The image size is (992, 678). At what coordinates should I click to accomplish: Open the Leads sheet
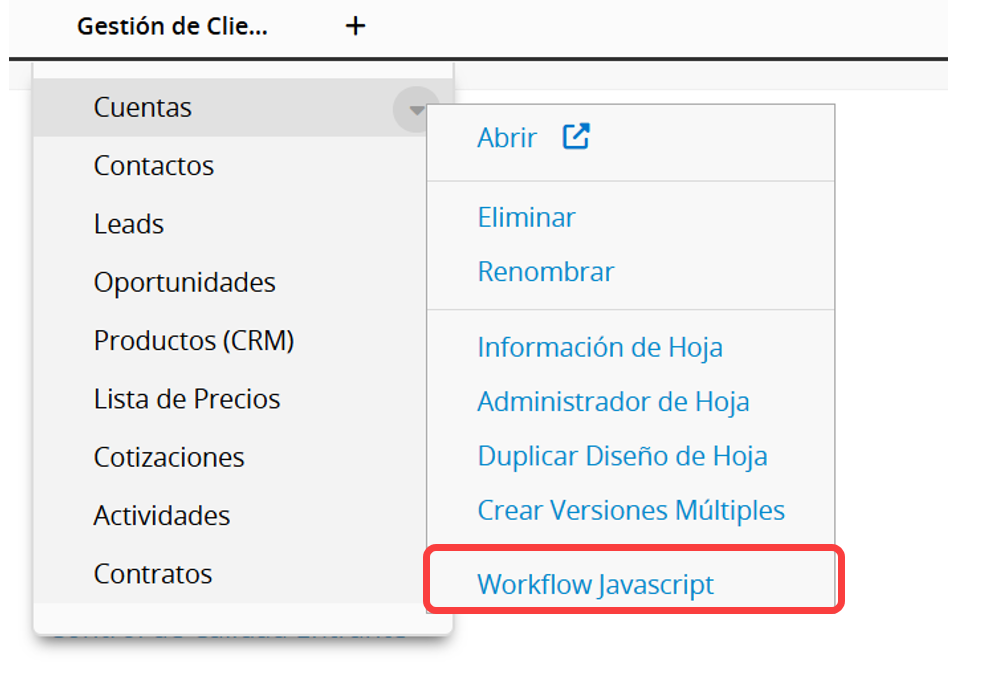click(x=128, y=224)
